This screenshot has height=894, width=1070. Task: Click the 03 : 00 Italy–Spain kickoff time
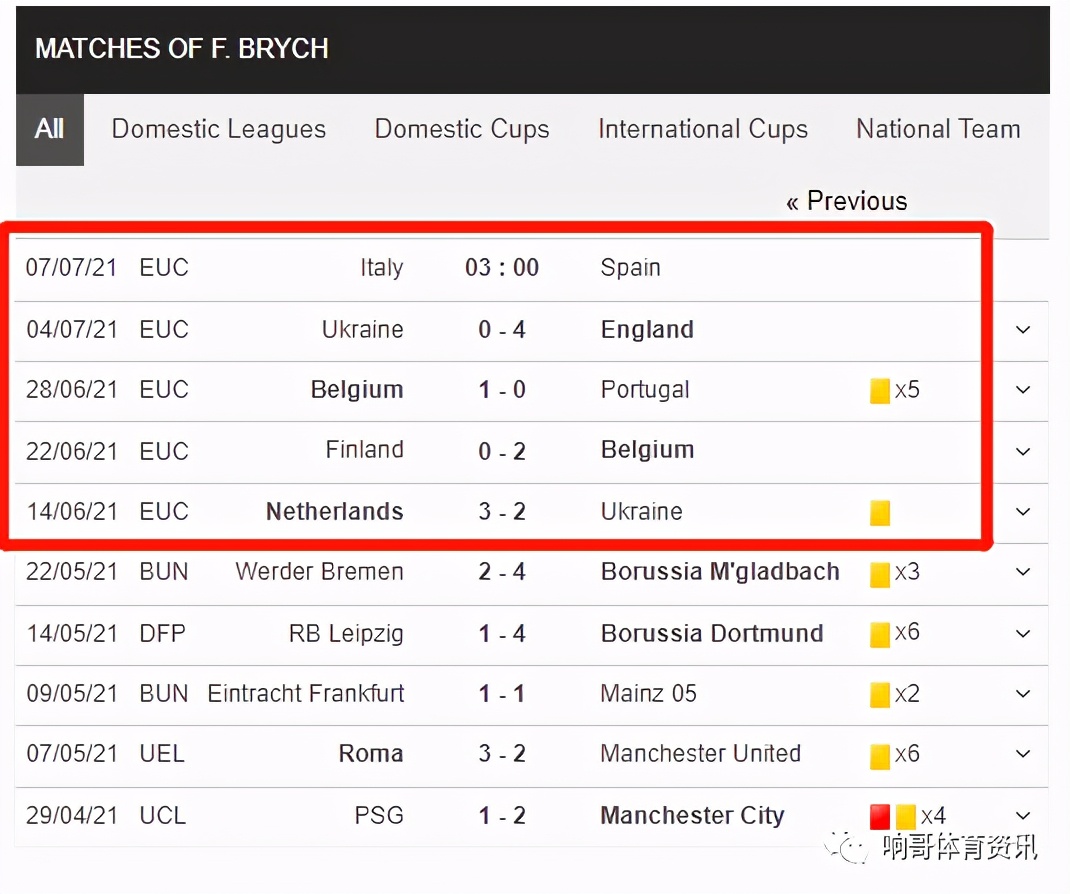[x=502, y=268]
